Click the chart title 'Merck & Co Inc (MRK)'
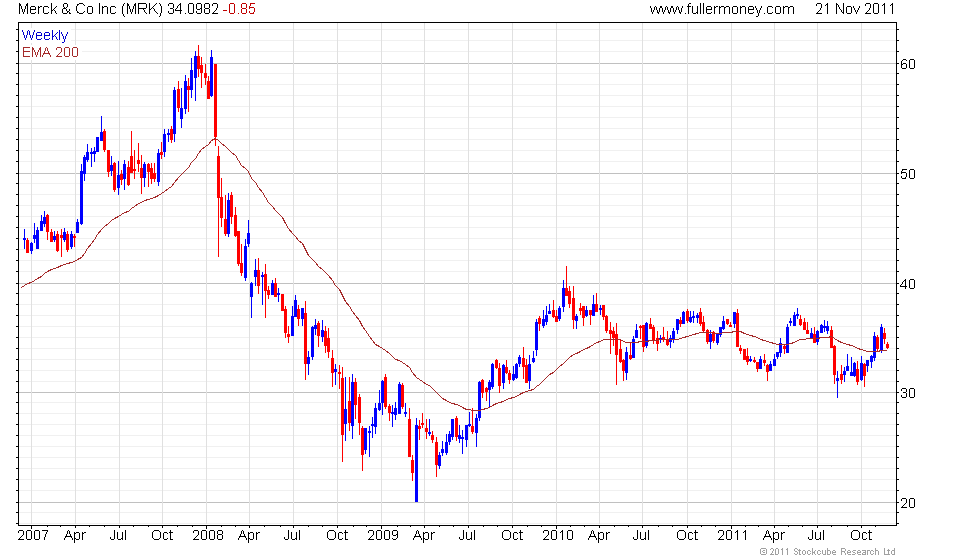 coord(90,9)
